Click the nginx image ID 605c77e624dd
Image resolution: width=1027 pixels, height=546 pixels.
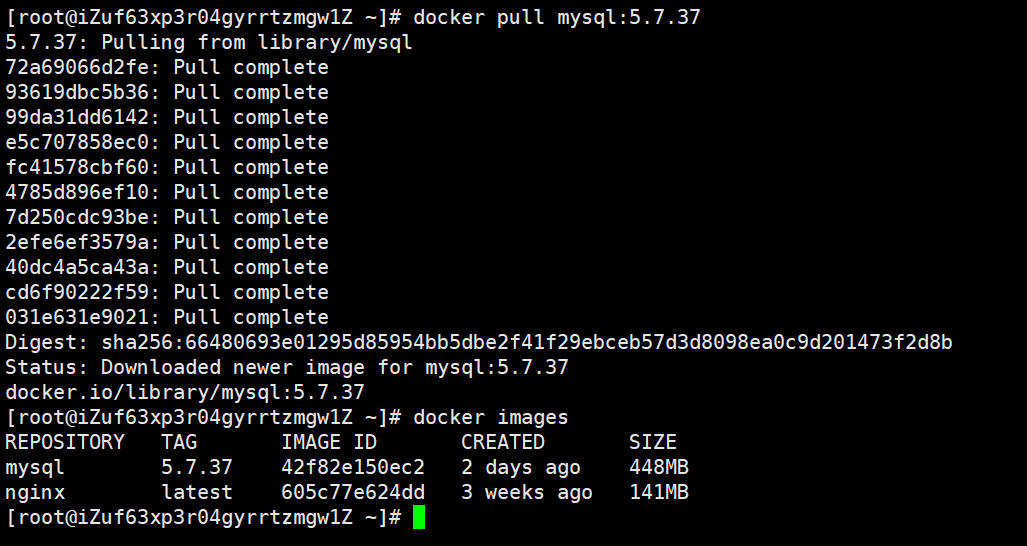click(353, 492)
